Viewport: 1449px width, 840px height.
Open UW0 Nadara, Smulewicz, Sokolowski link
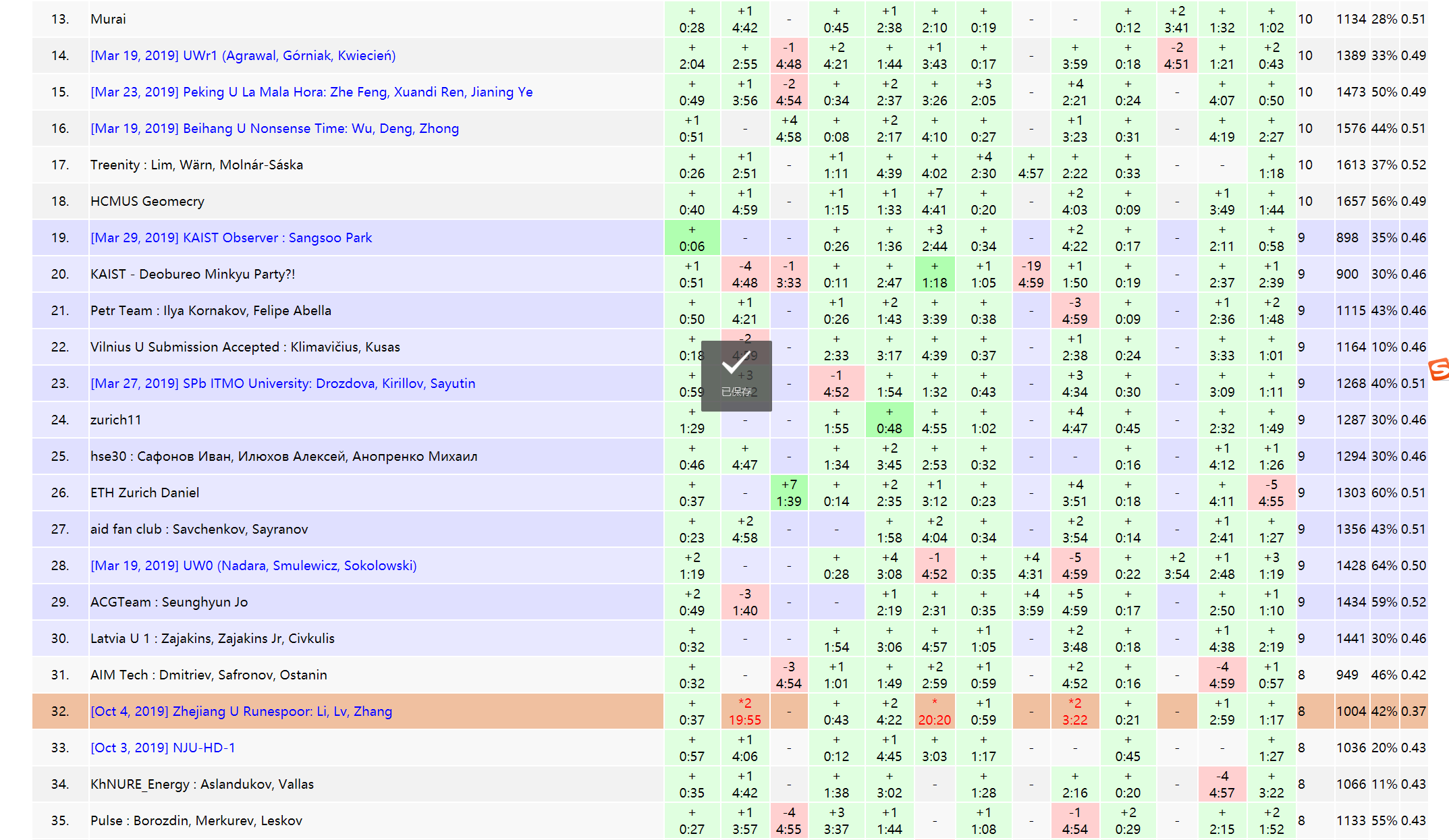click(x=253, y=565)
